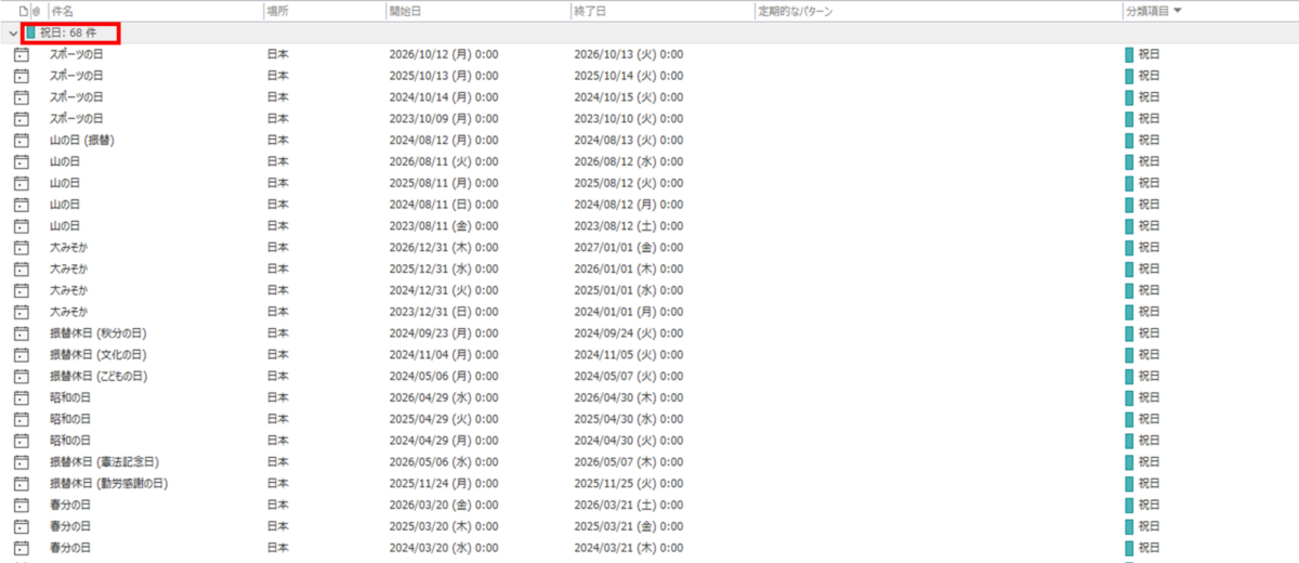Click calendar icon of 山の日 (振替) row
The image size is (1299, 563).
pyautogui.click(x=21, y=140)
